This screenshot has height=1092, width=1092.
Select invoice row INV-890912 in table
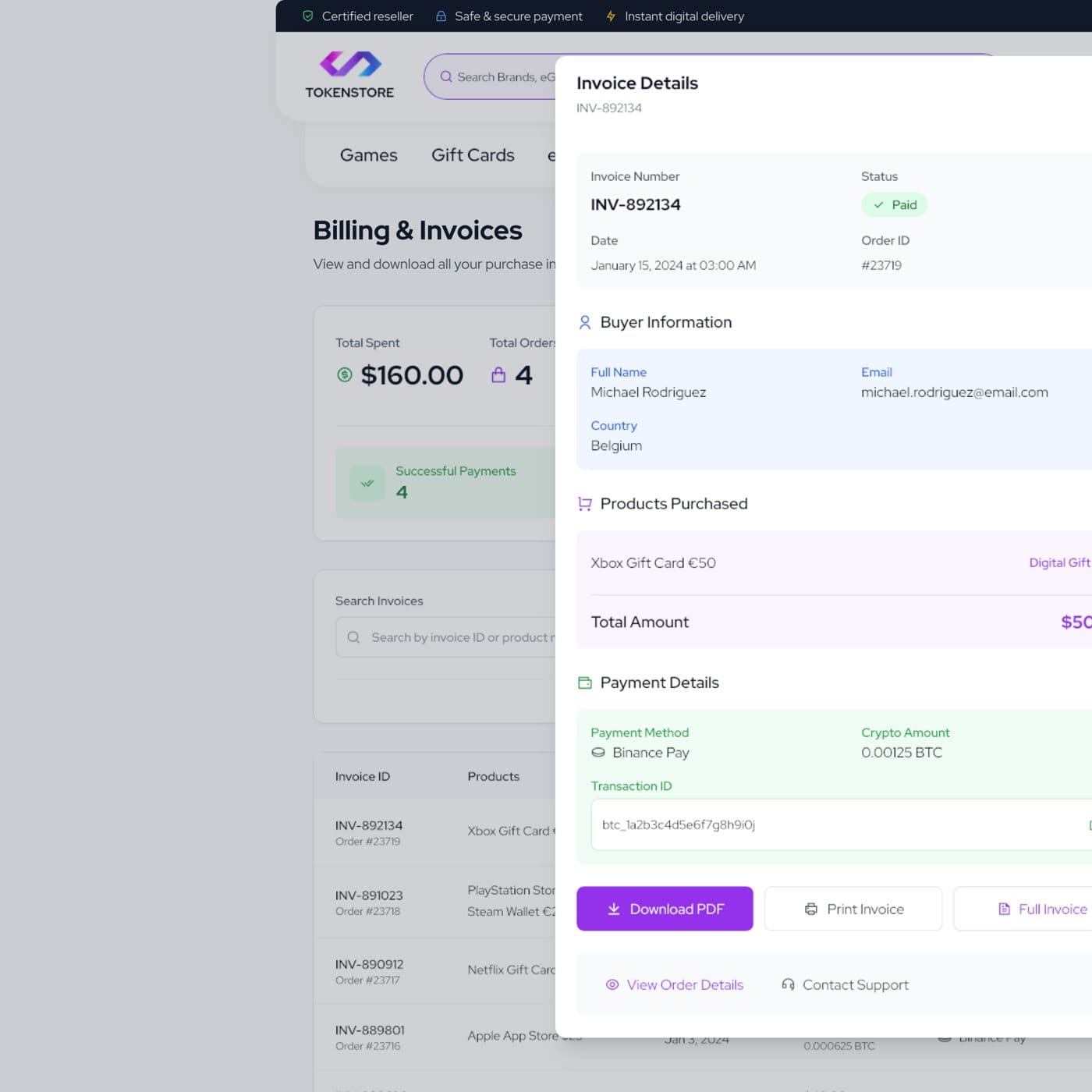(434, 971)
